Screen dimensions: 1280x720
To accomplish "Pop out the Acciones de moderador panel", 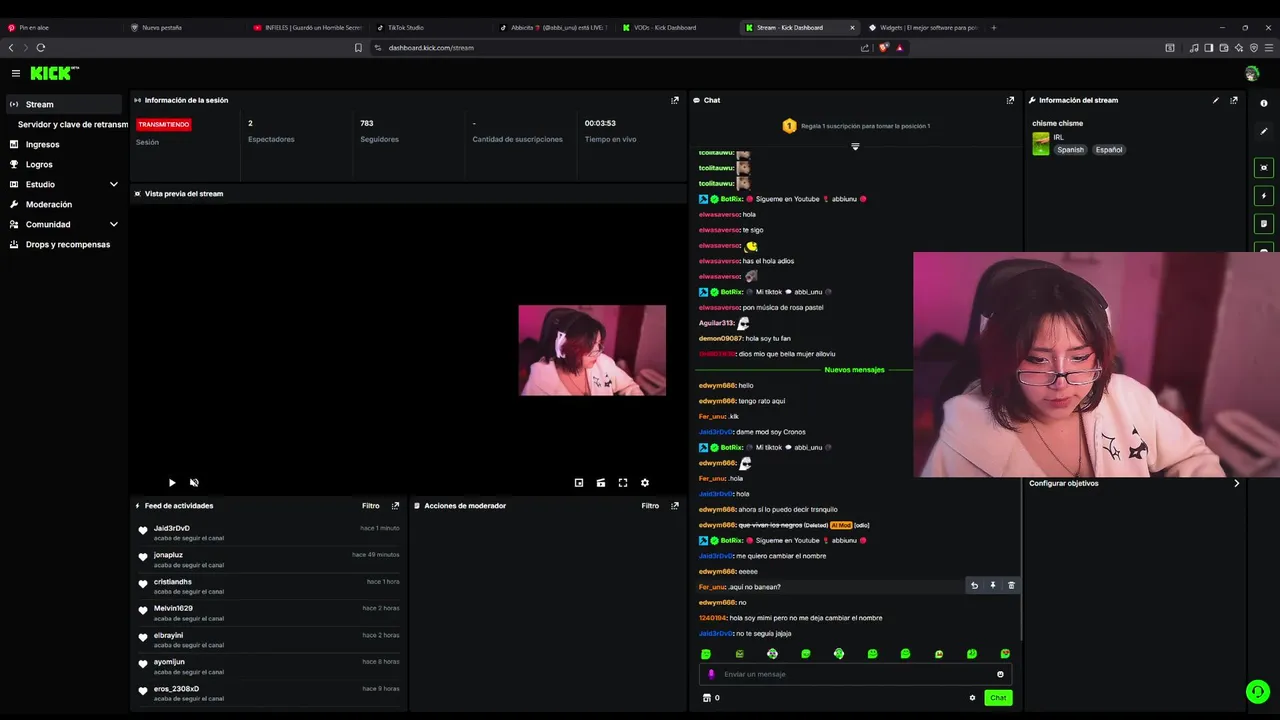I will 675,506.
